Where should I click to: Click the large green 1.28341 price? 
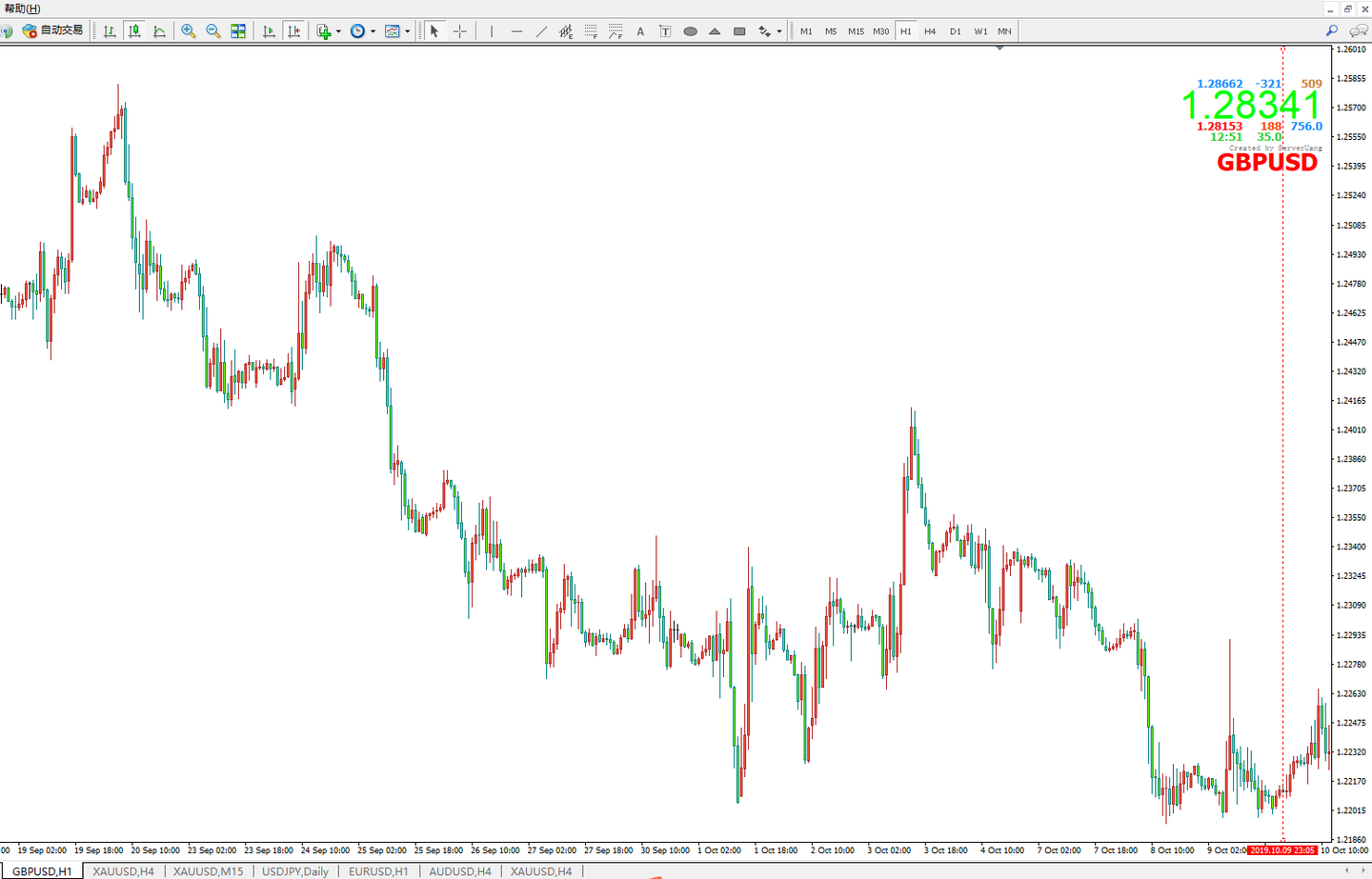point(1251,105)
